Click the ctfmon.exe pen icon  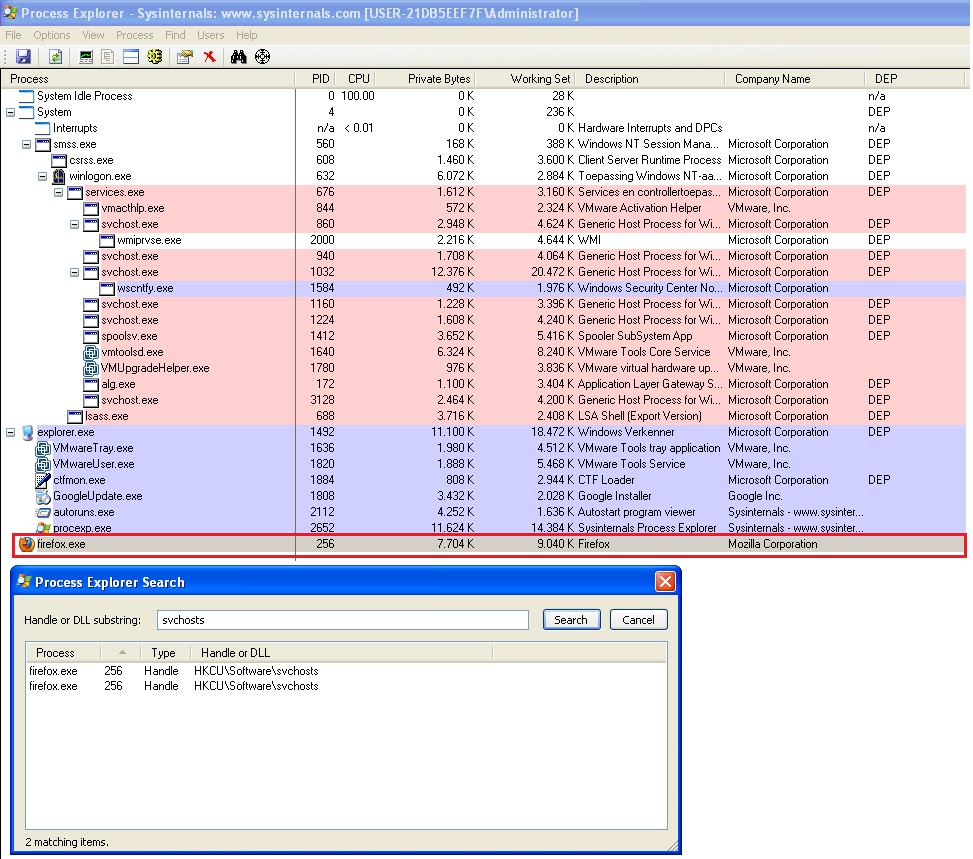pos(43,480)
